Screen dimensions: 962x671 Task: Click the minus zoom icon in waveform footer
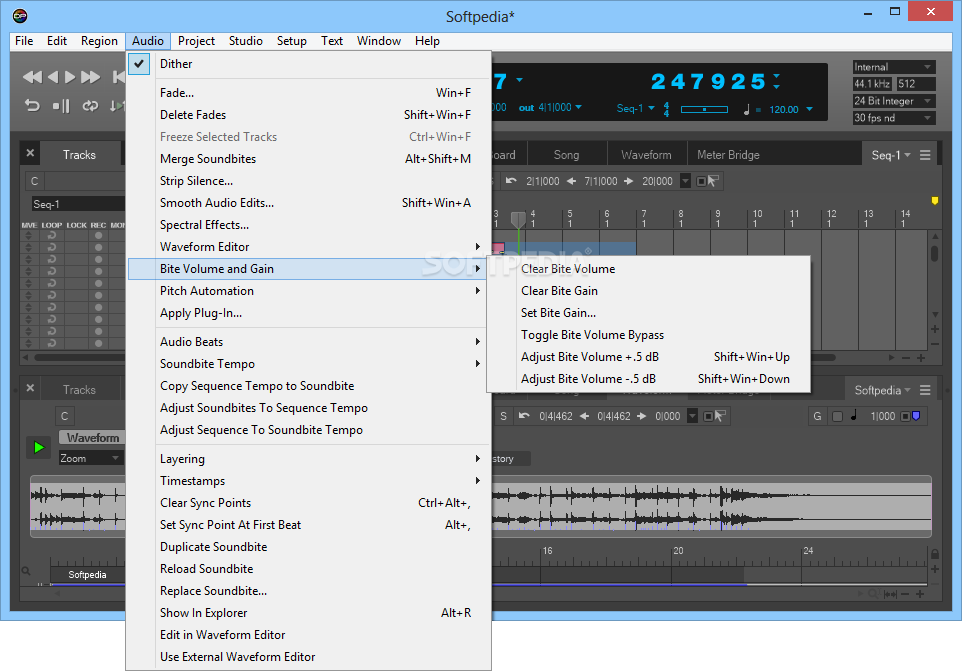point(906,594)
